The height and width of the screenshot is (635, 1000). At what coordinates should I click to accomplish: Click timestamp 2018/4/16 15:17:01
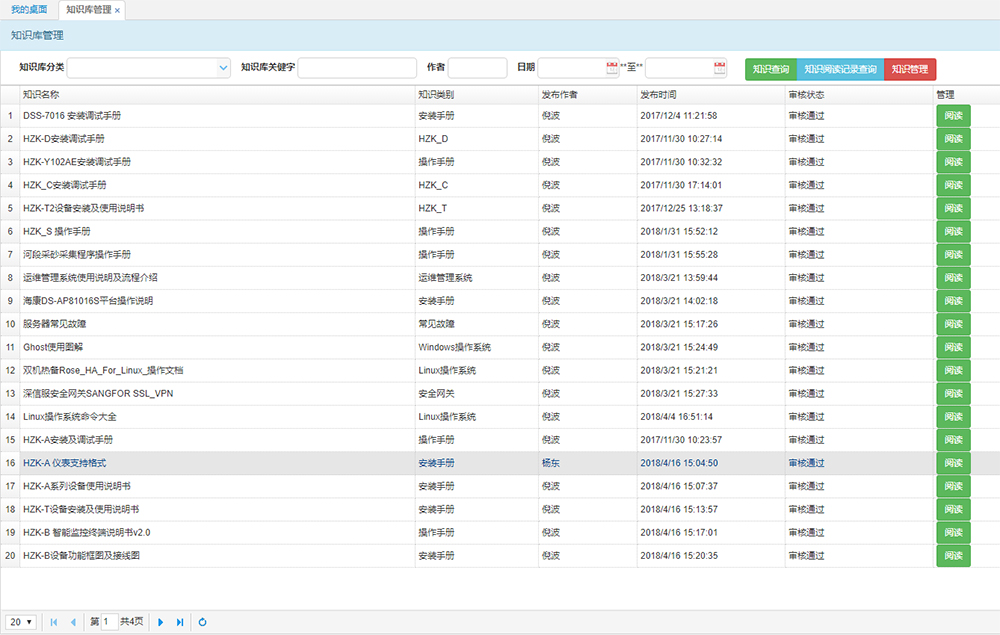[x=679, y=533]
